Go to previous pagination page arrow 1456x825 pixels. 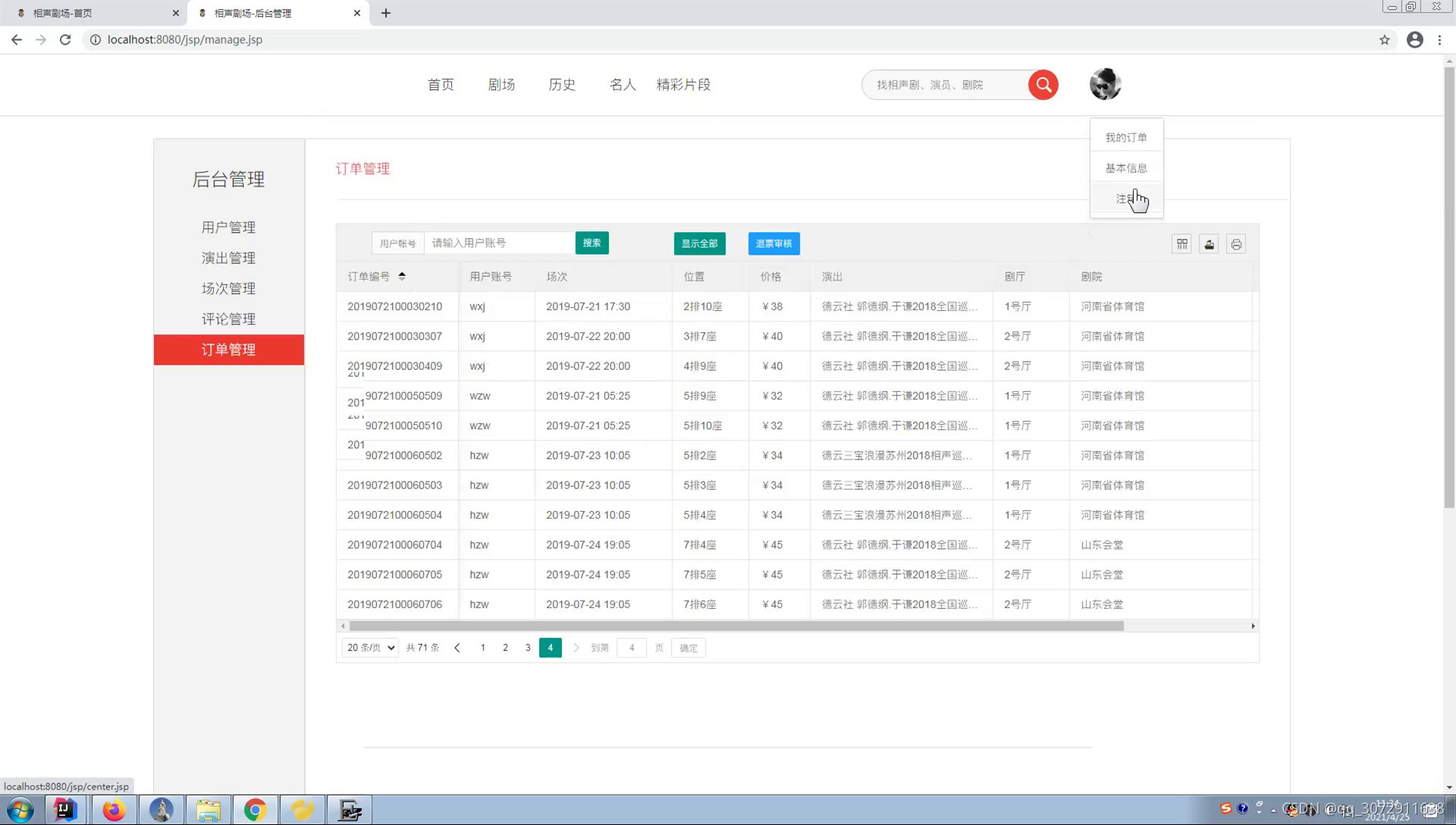coord(457,648)
